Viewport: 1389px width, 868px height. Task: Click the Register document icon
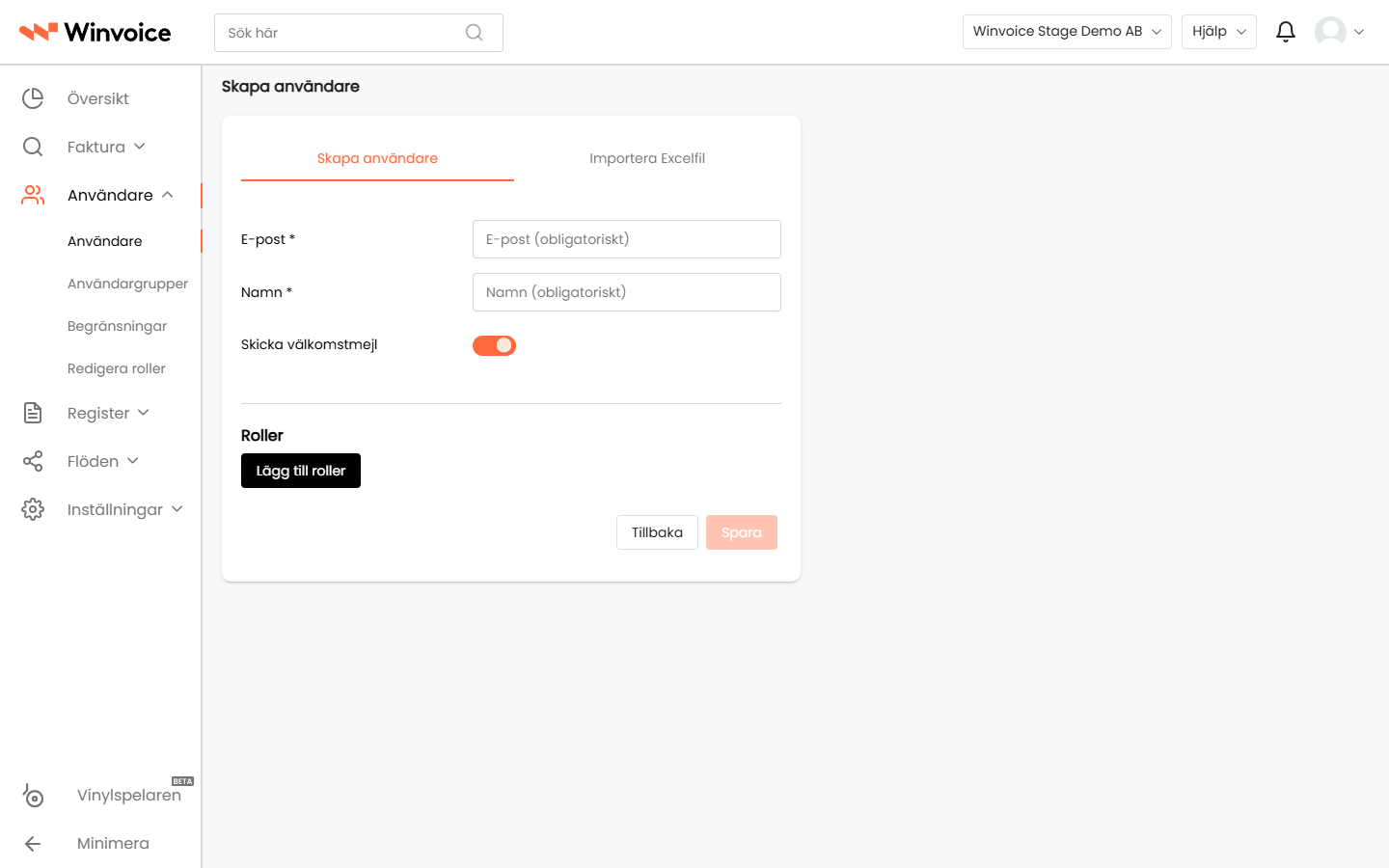(x=33, y=413)
